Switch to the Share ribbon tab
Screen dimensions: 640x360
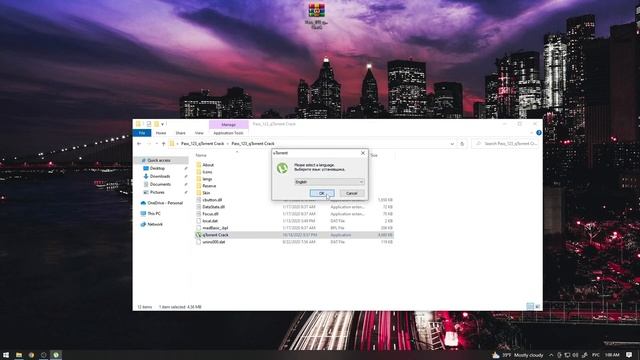[x=180, y=133]
